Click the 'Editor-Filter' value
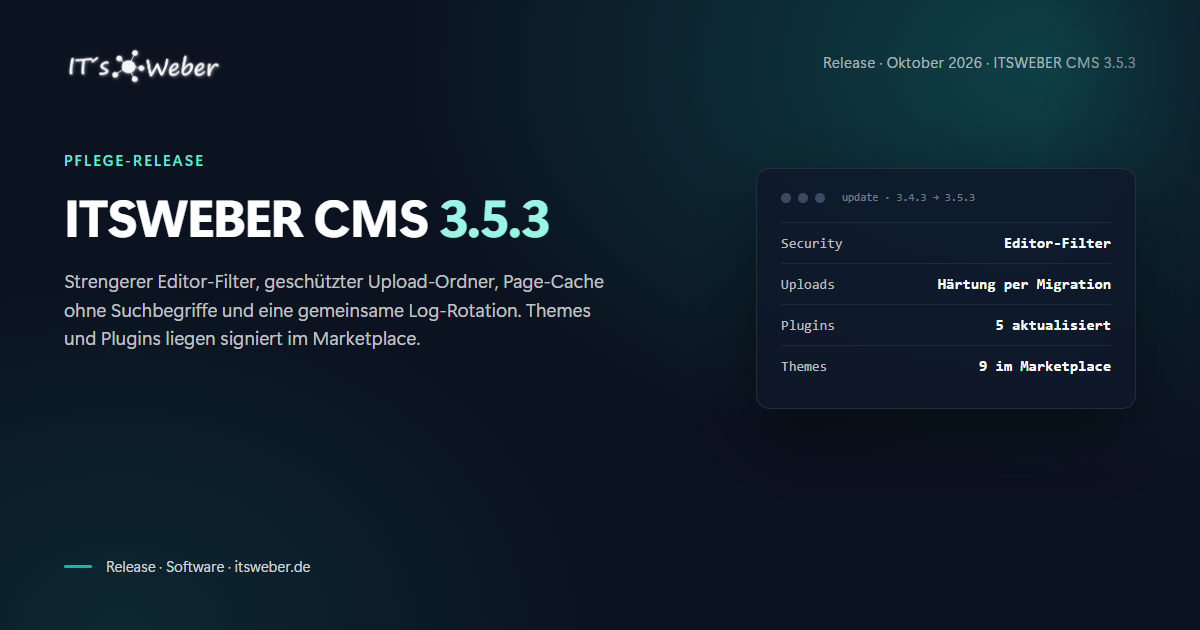This screenshot has height=630, width=1200. tap(1057, 243)
